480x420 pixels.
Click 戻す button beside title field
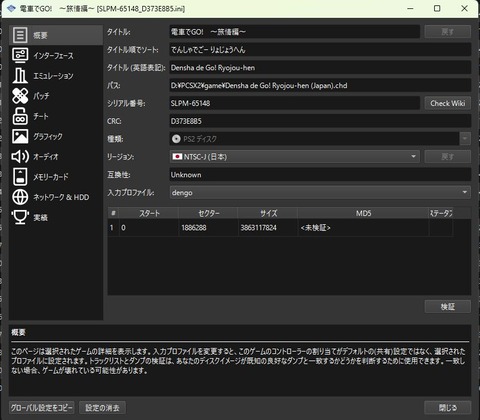[x=448, y=32]
